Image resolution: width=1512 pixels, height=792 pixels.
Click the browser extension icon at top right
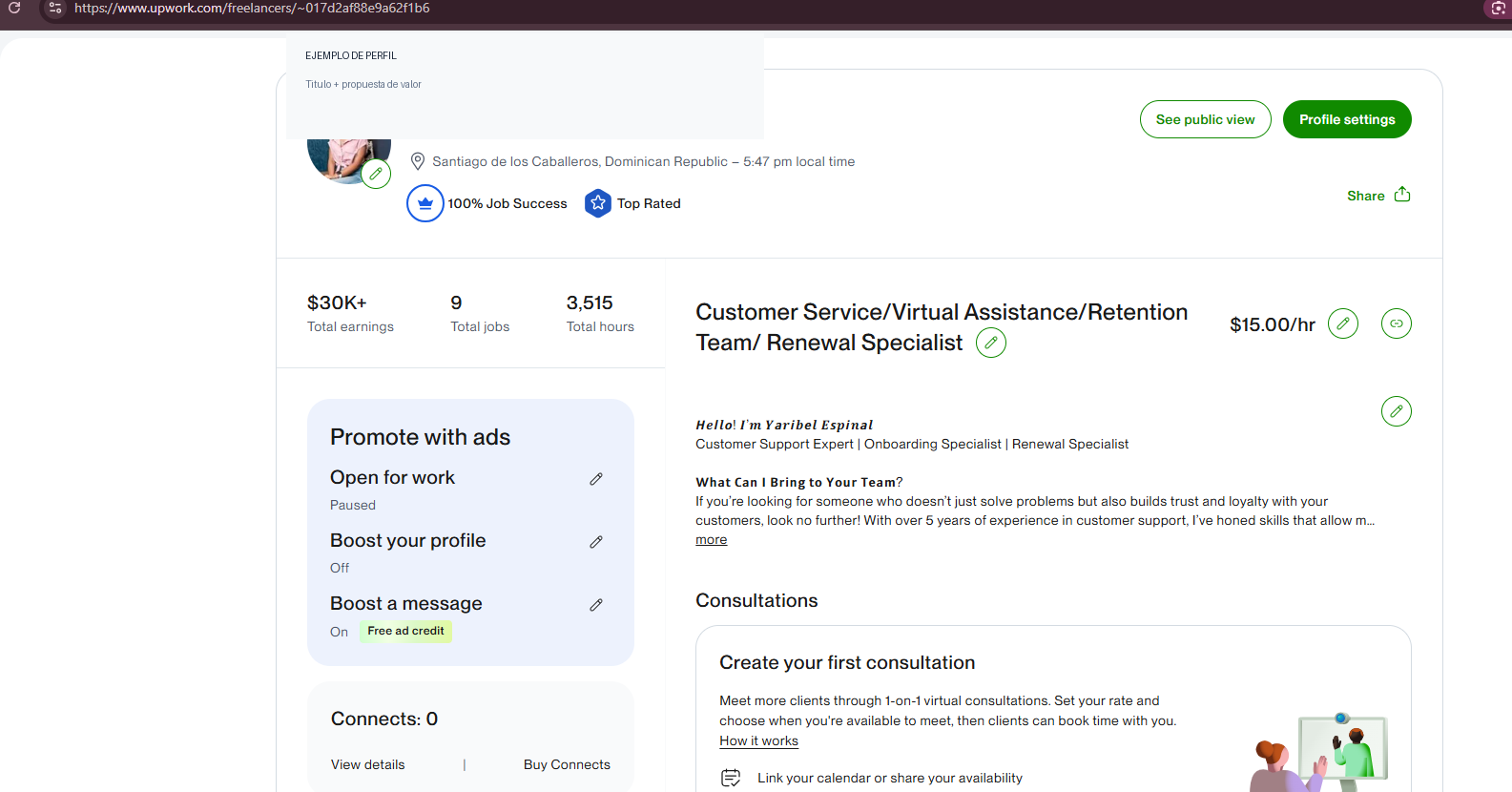1498,8
